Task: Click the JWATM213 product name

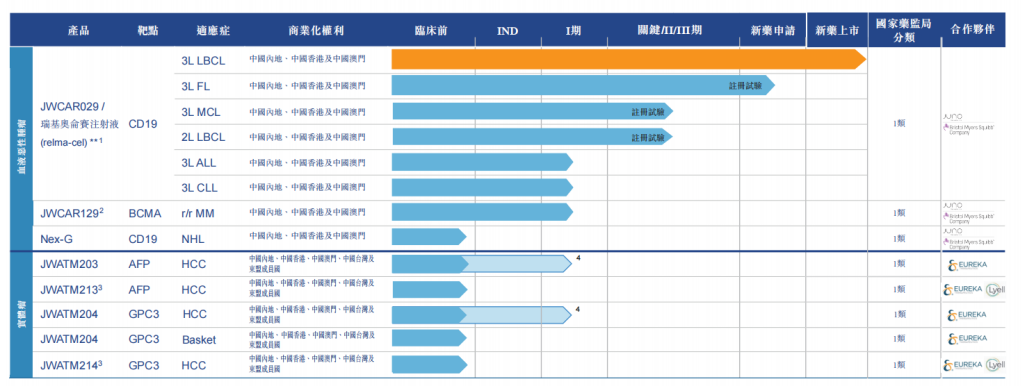Action: 71,290
